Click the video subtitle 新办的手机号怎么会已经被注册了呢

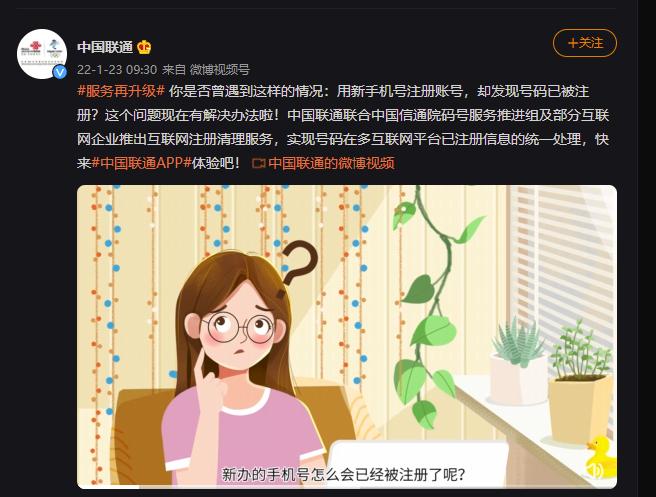pyautogui.click(x=343, y=474)
